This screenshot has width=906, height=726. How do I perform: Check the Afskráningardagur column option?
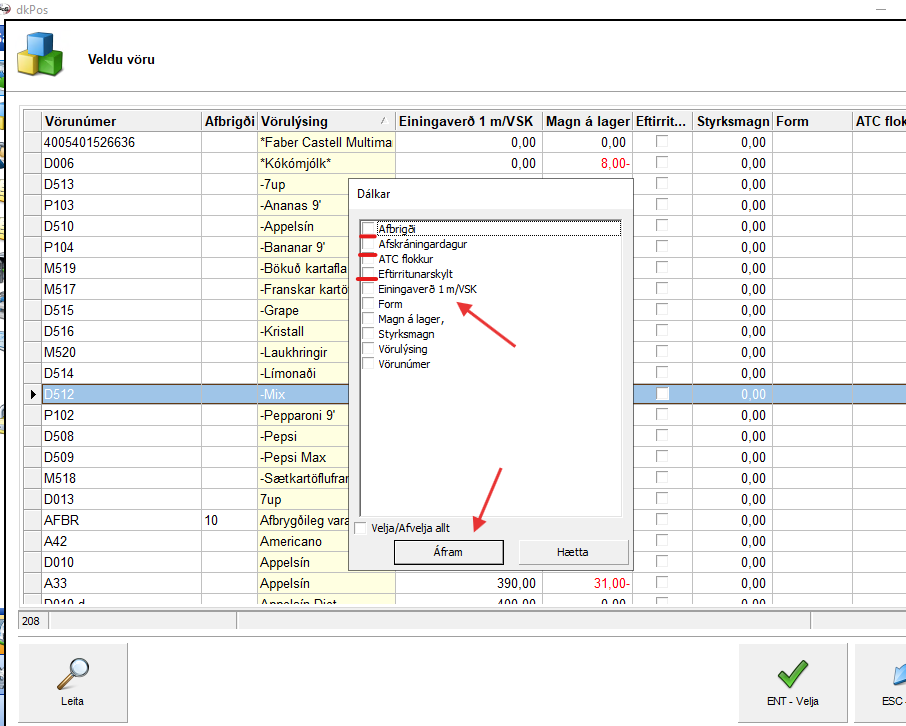click(x=370, y=244)
